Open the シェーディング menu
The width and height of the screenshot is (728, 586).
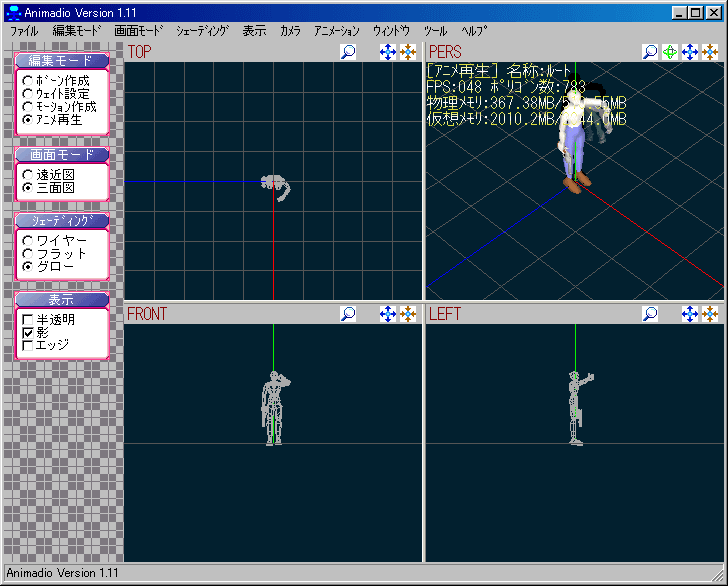tap(202, 31)
